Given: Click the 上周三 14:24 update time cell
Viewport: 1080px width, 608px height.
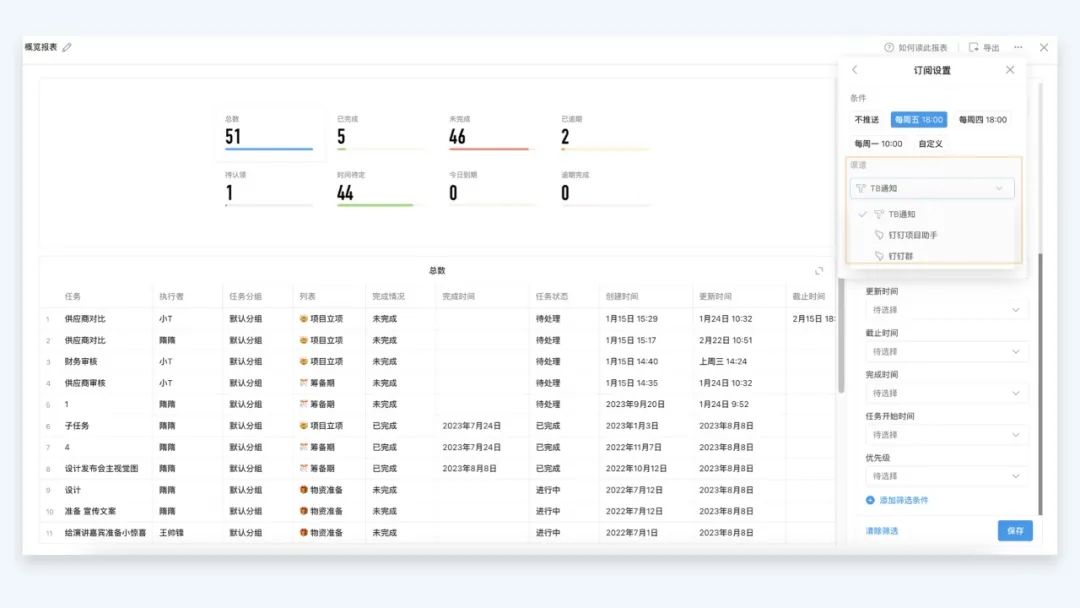Looking at the screenshot, I should [723, 361].
